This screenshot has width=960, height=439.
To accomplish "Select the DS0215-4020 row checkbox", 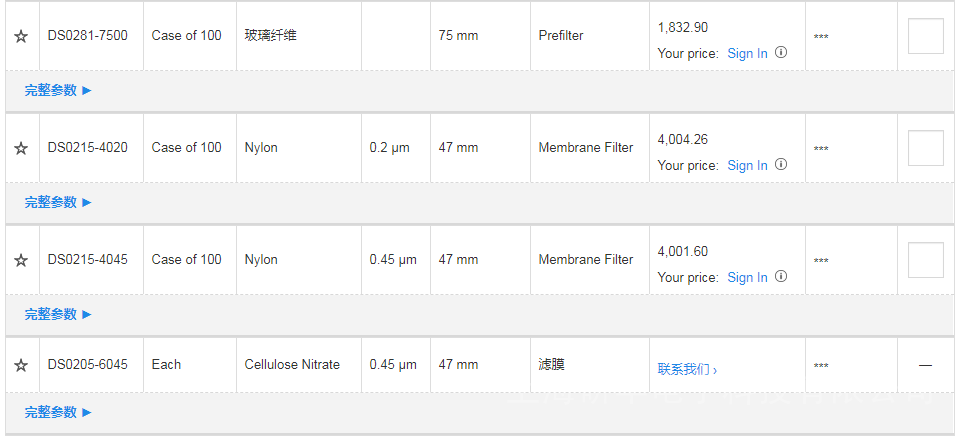I will pos(925,148).
